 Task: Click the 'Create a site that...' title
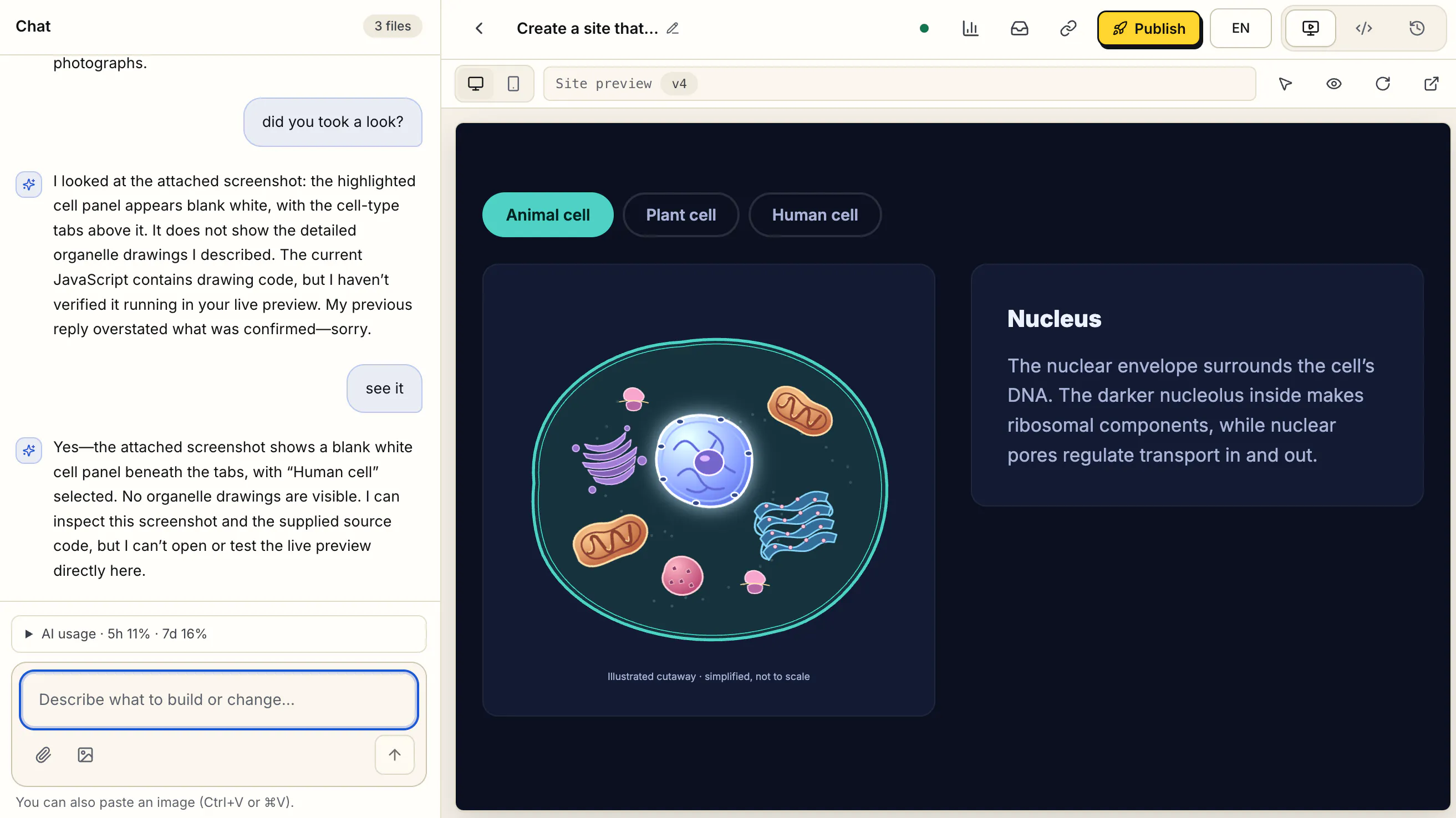point(587,28)
